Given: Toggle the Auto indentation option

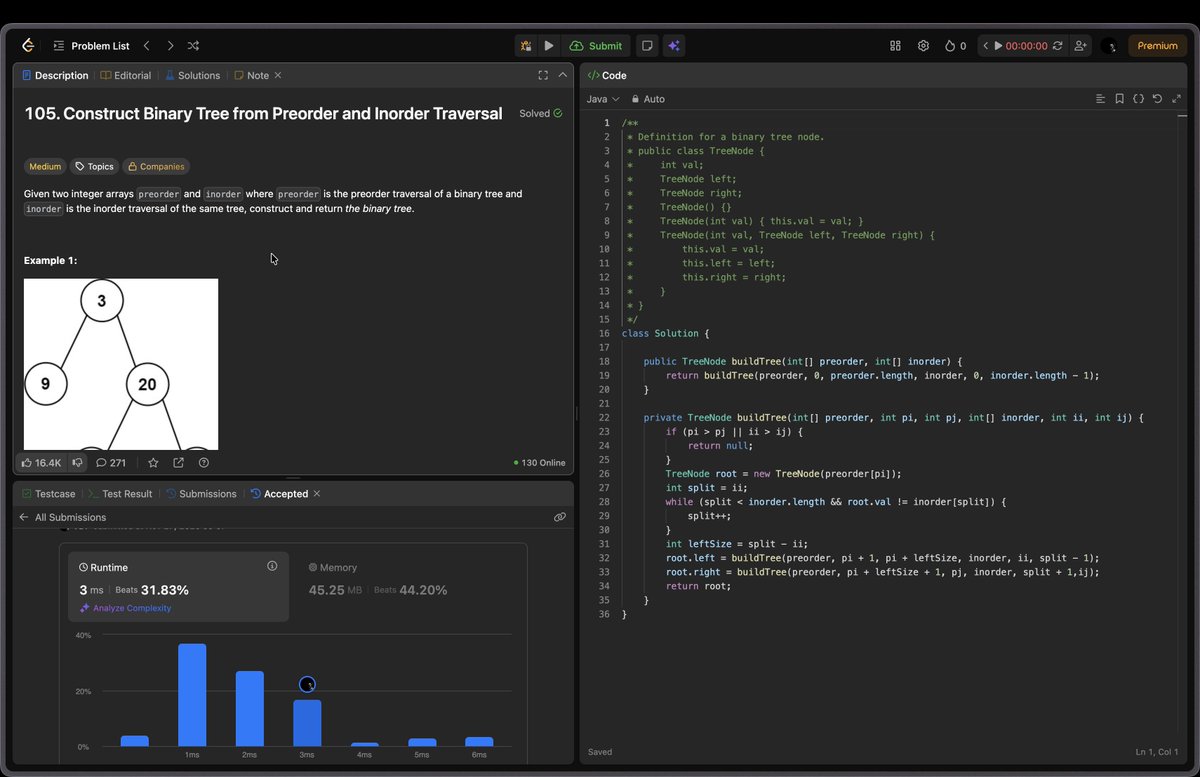Looking at the screenshot, I should click(x=646, y=99).
